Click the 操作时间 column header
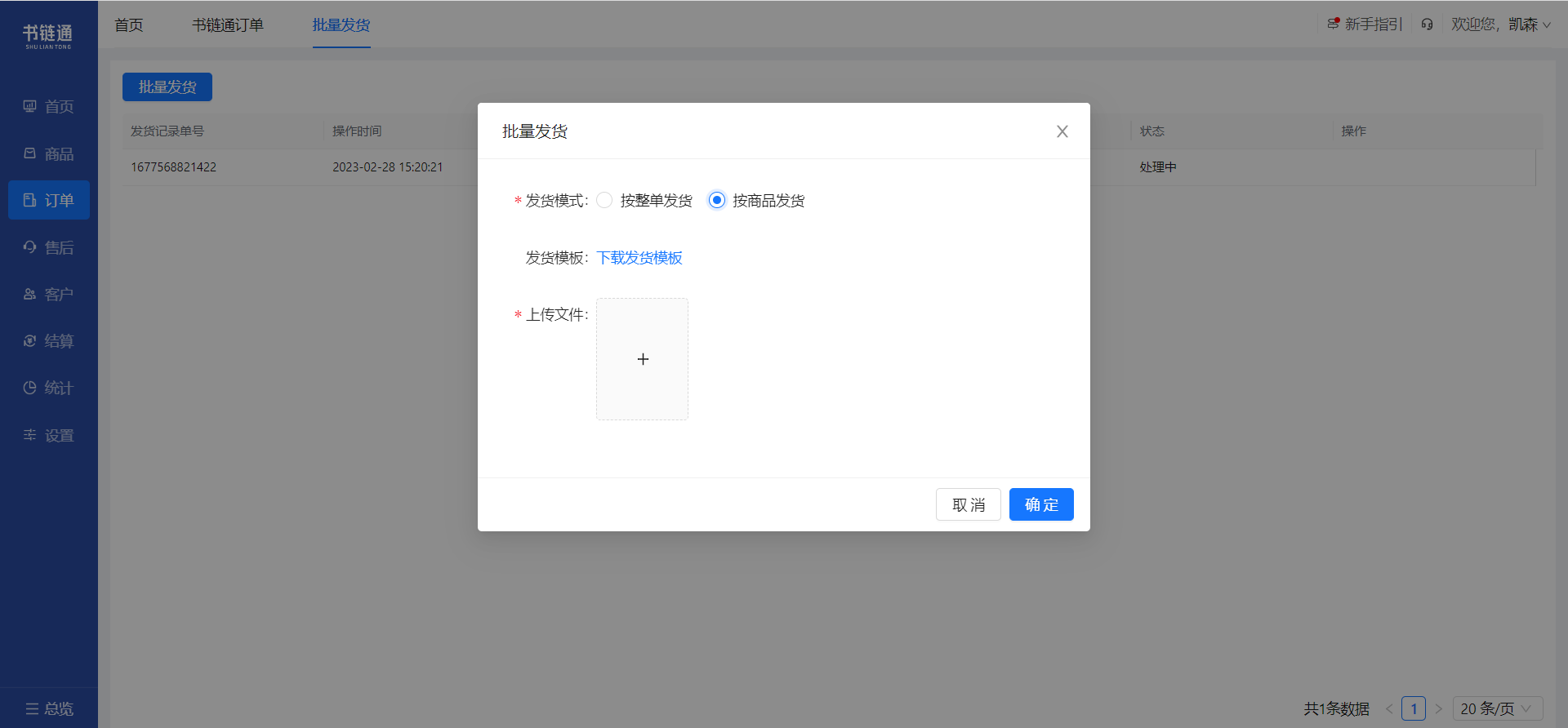The width and height of the screenshot is (1568, 728). pyautogui.click(x=357, y=131)
